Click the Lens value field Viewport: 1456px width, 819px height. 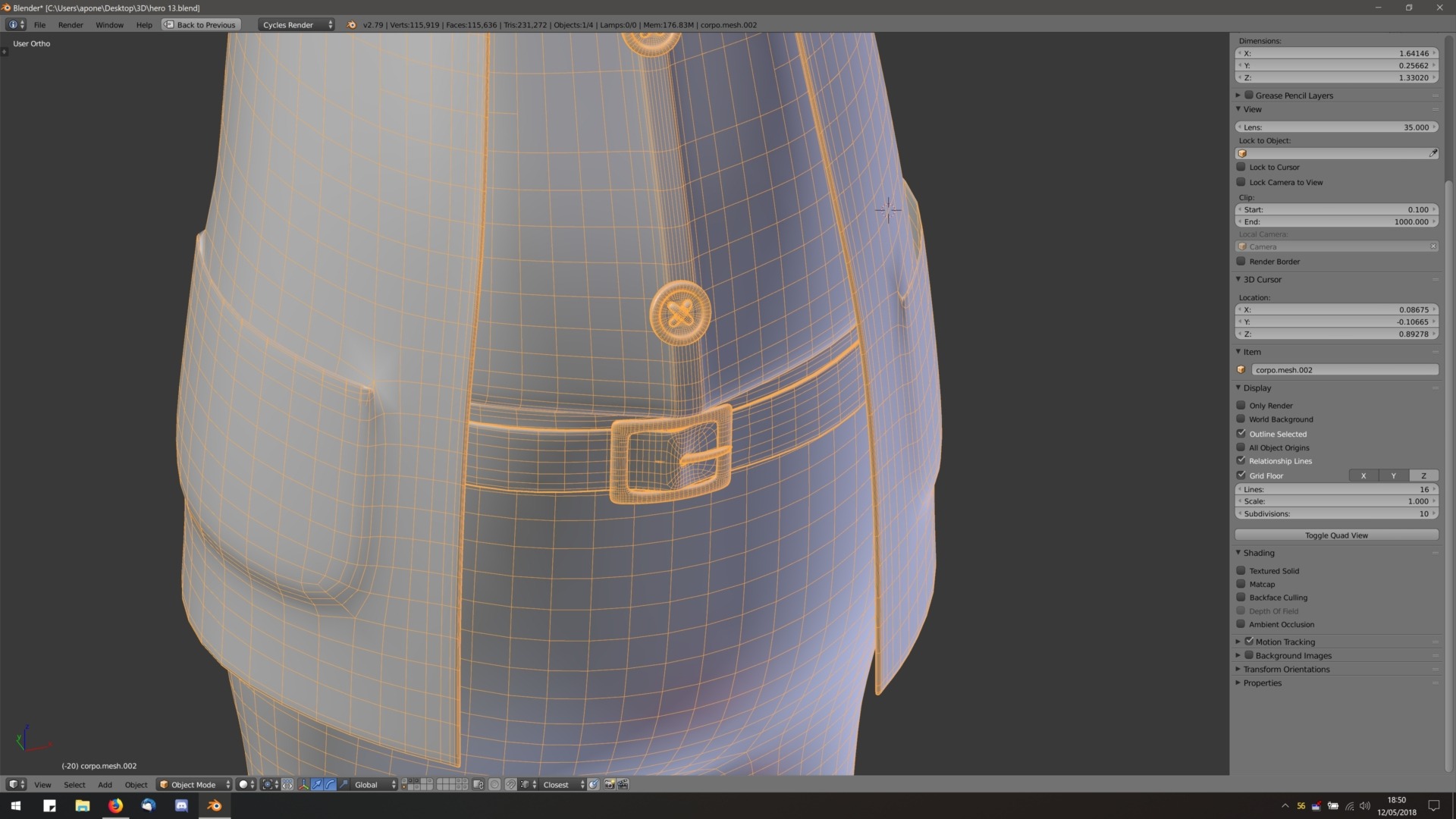[1336, 127]
